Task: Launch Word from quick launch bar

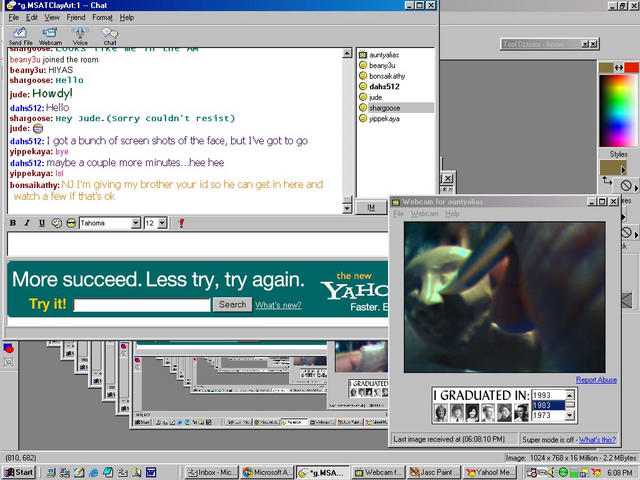Action: coord(151,472)
